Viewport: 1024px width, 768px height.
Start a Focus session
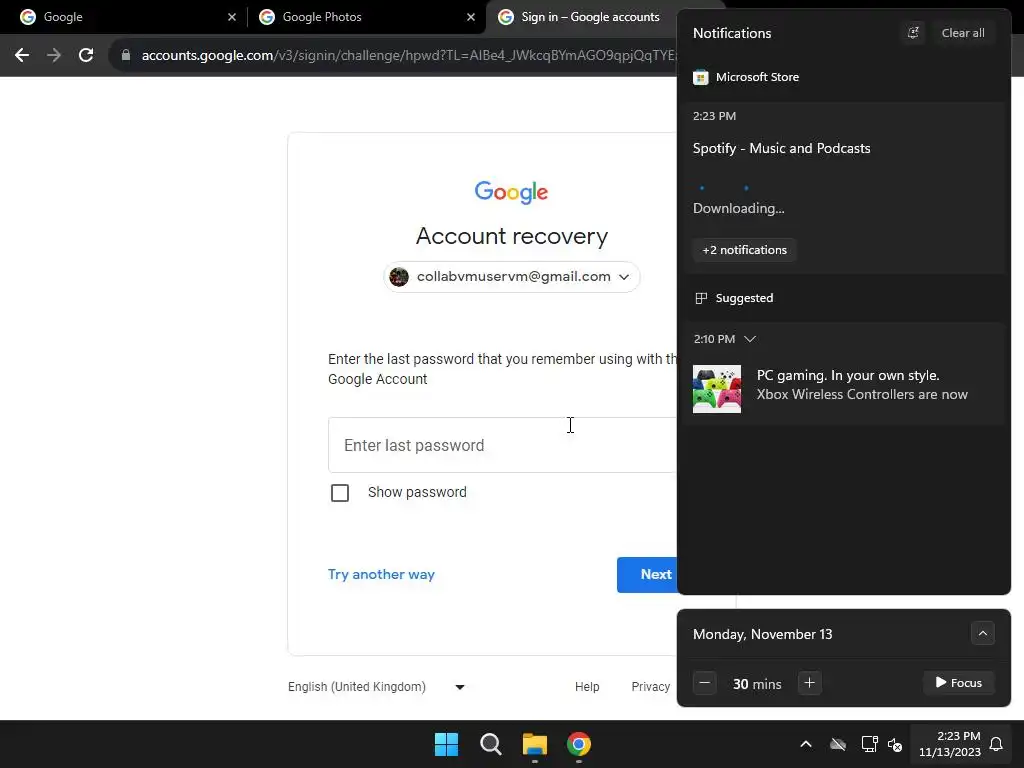click(959, 683)
